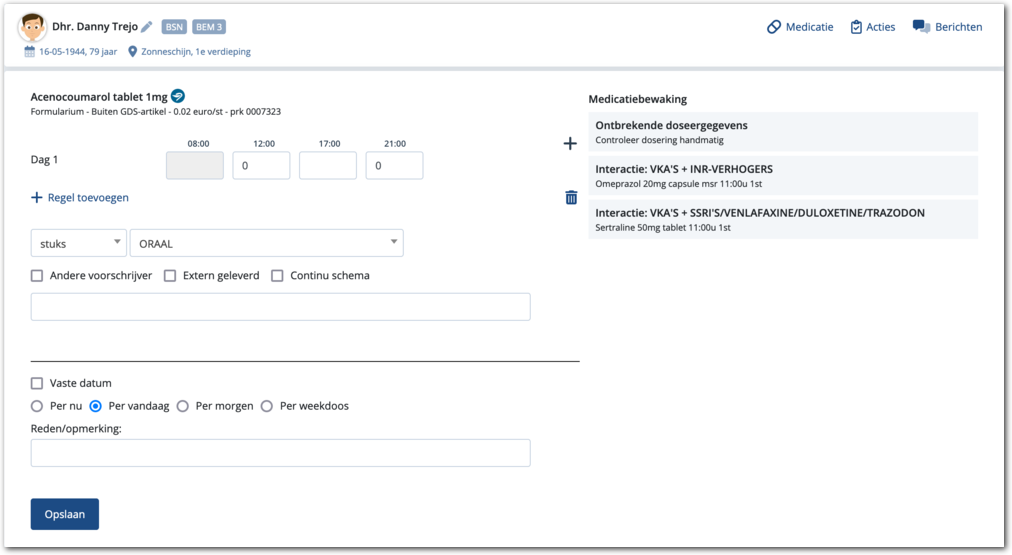
Task: Click Regel toevoegen to add a row
Action: click(x=80, y=198)
